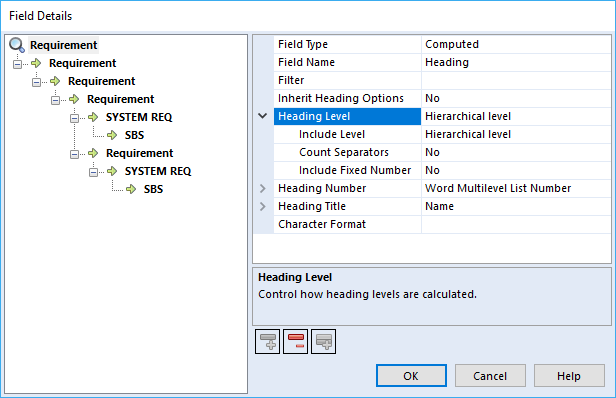Click green arrow icon of the upper SBS node
Screen dimensions: 616x398
[x=112, y=135]
